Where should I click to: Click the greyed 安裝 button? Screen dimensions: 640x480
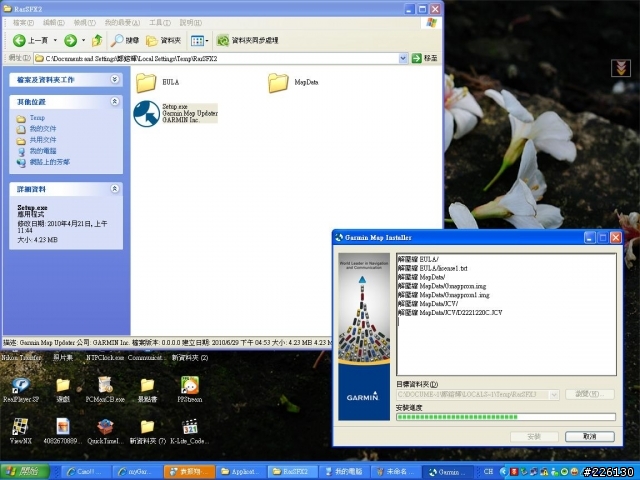[x=534, y=436]
